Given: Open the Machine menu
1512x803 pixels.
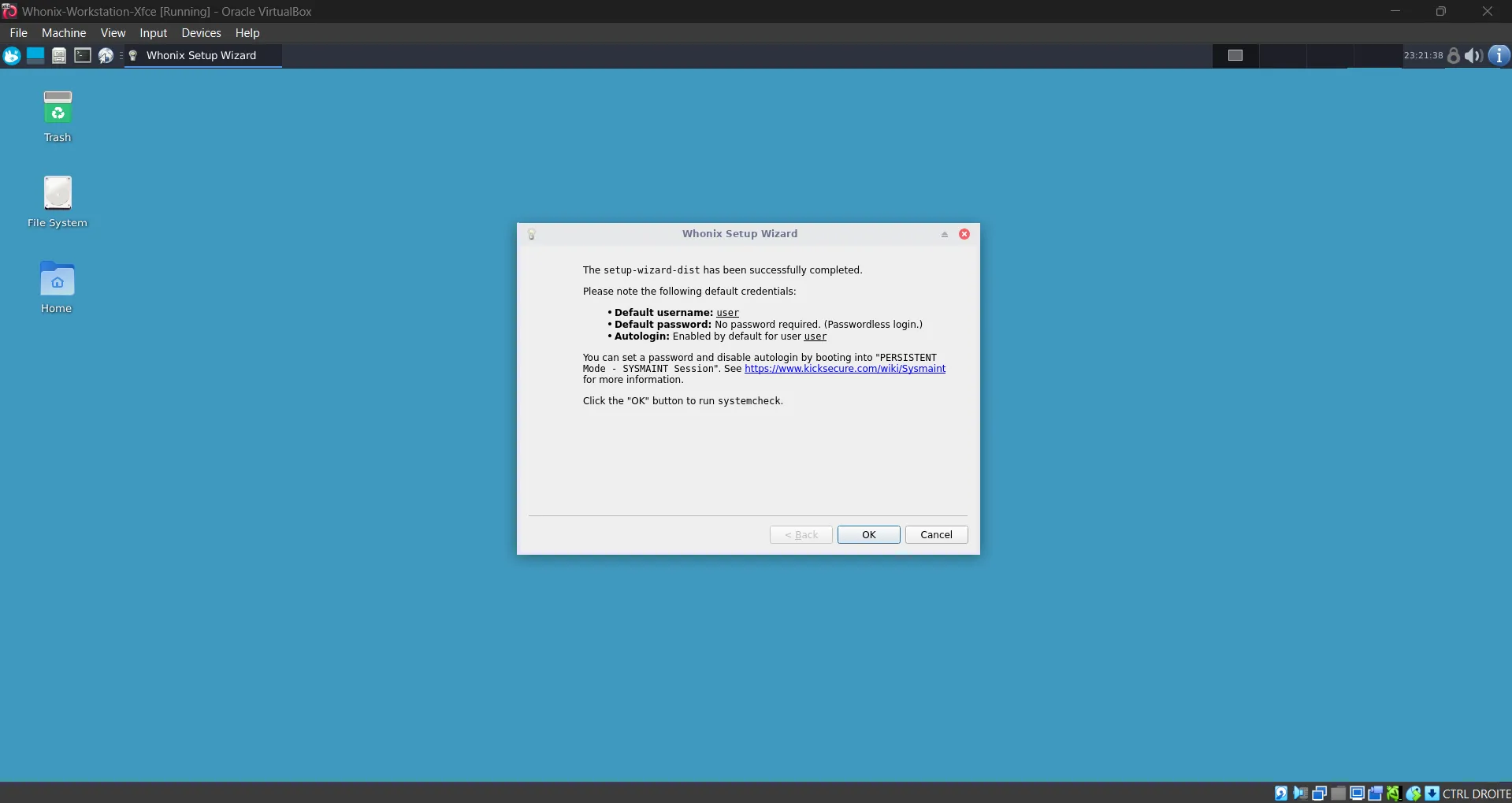Looking at the screenshot, I should [x=64, y=33].
